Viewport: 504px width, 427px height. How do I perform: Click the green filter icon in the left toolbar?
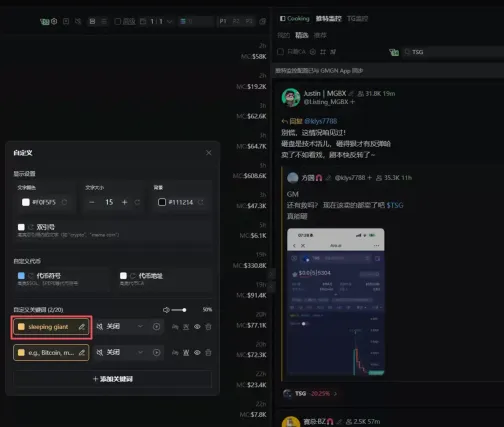click(x=44, y=22)
